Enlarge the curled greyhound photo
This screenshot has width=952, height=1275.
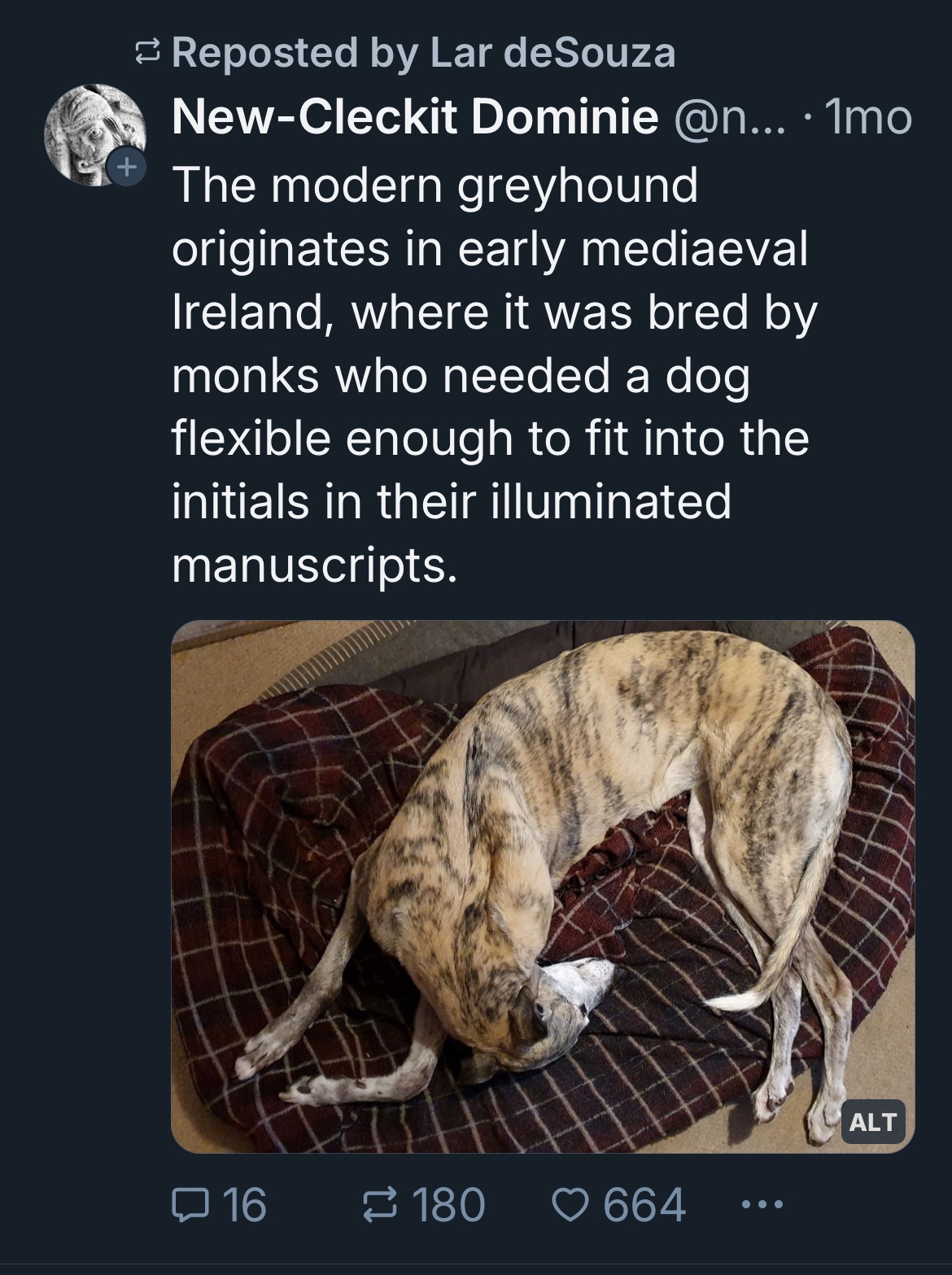click(x=544, y=886)
